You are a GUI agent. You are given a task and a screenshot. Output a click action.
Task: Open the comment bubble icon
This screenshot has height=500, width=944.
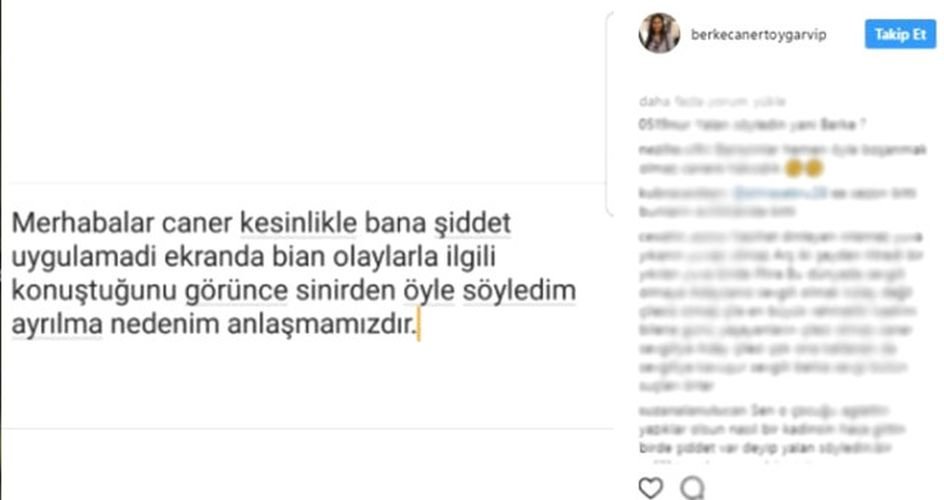692,488
